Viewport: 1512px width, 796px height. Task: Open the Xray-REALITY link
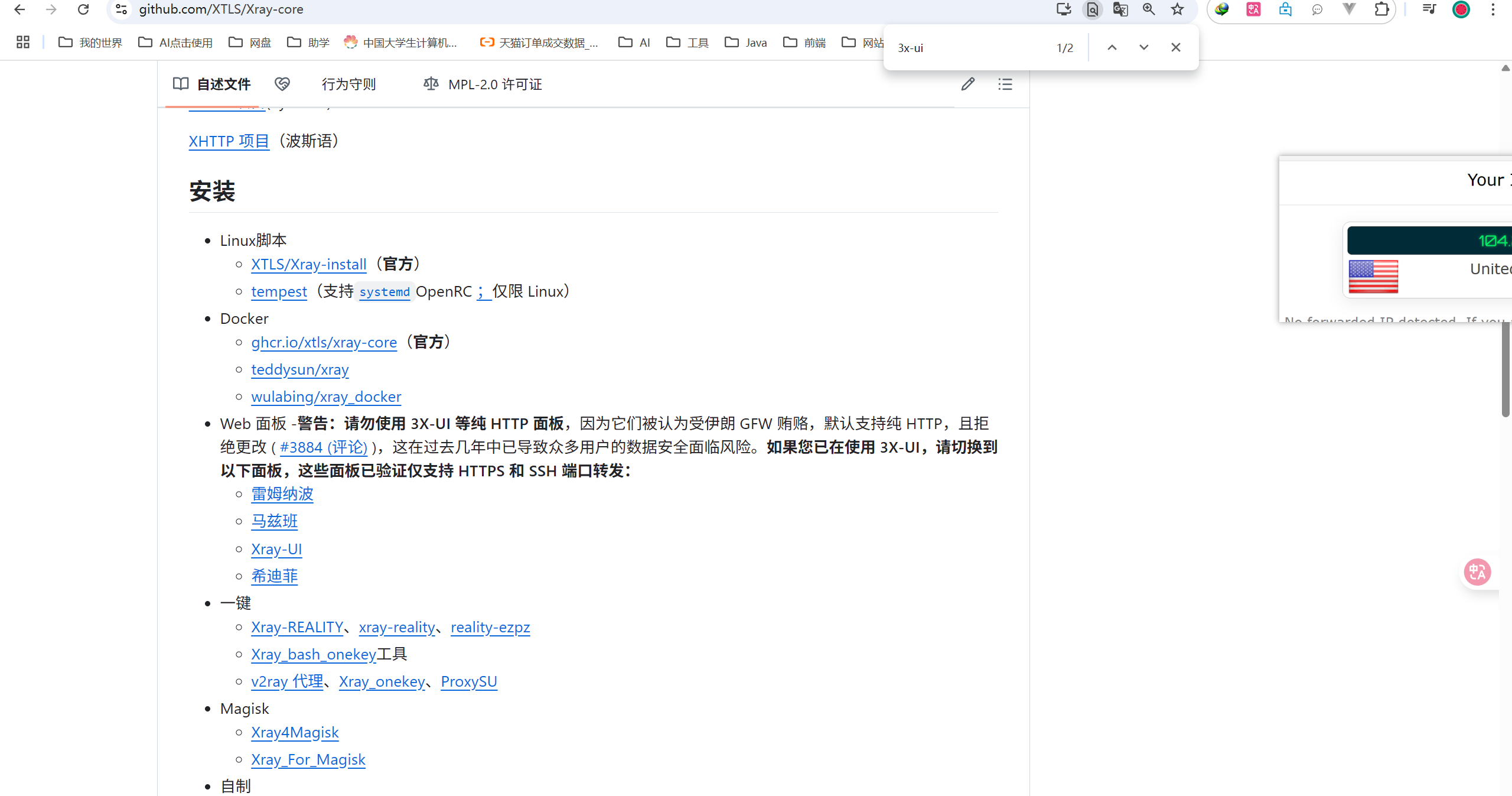point(297,627)
